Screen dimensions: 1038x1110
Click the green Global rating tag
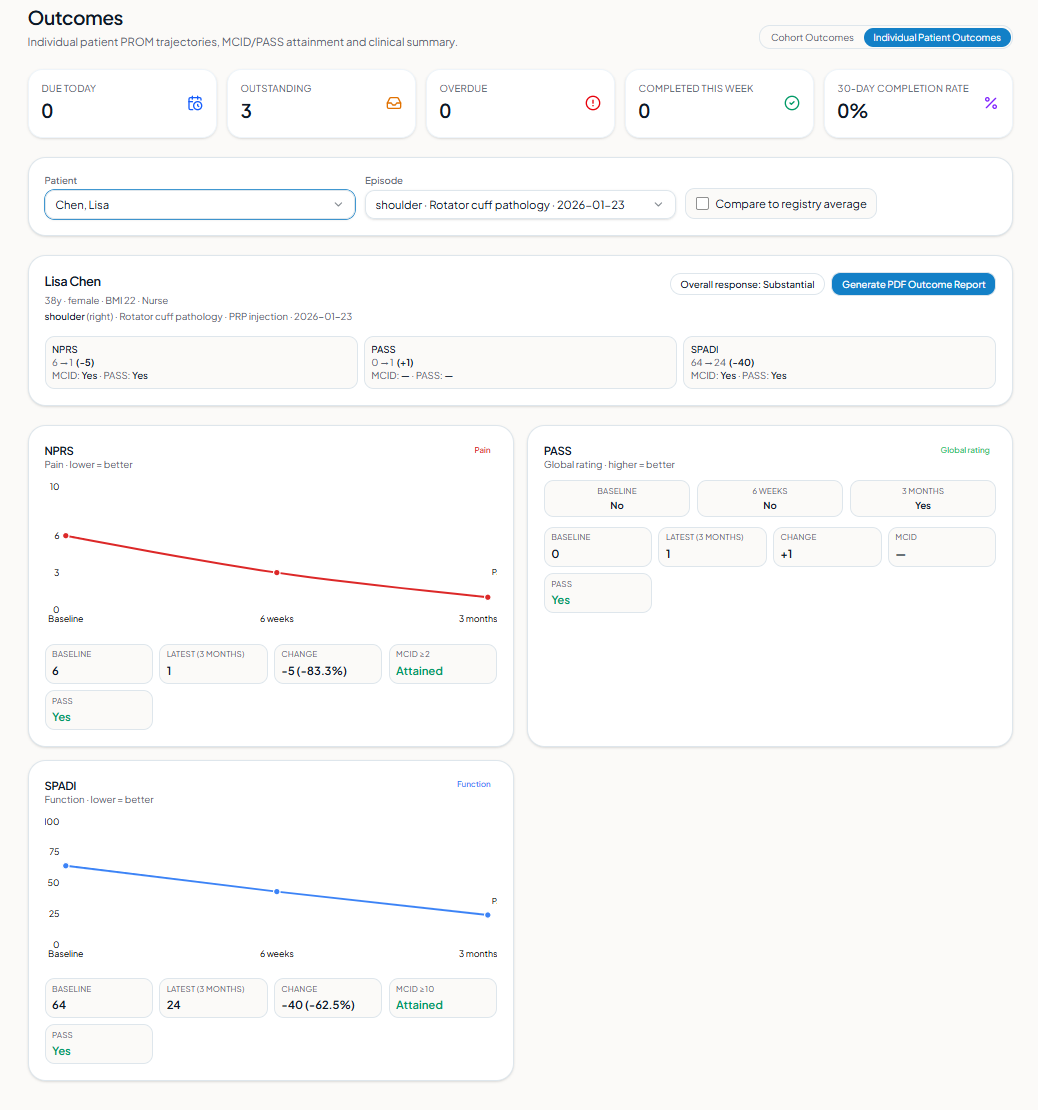(964, 450)
